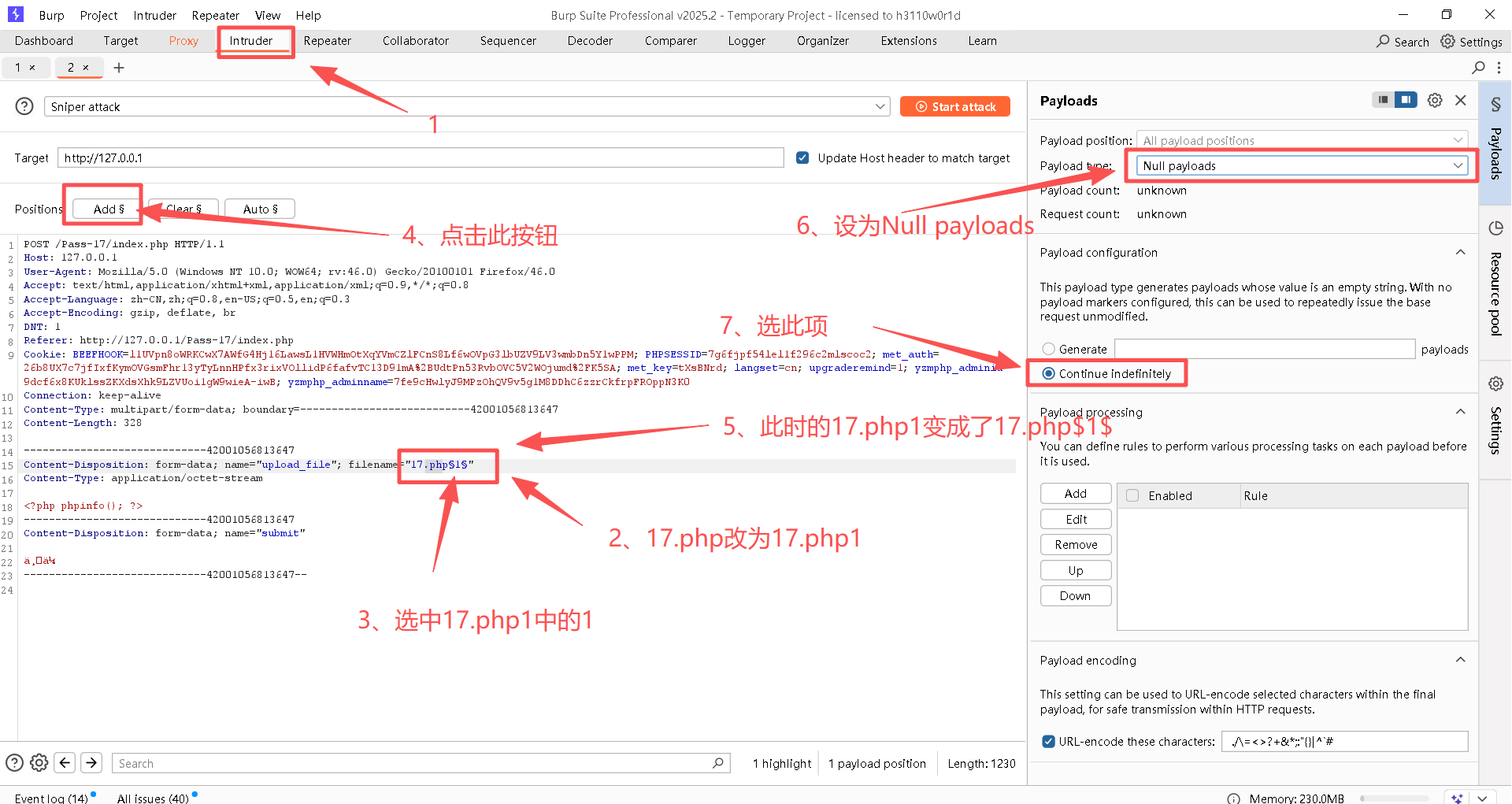Go to next search match arrow
This screenshot has width=1512, height=804.
(x=91, y=762)
